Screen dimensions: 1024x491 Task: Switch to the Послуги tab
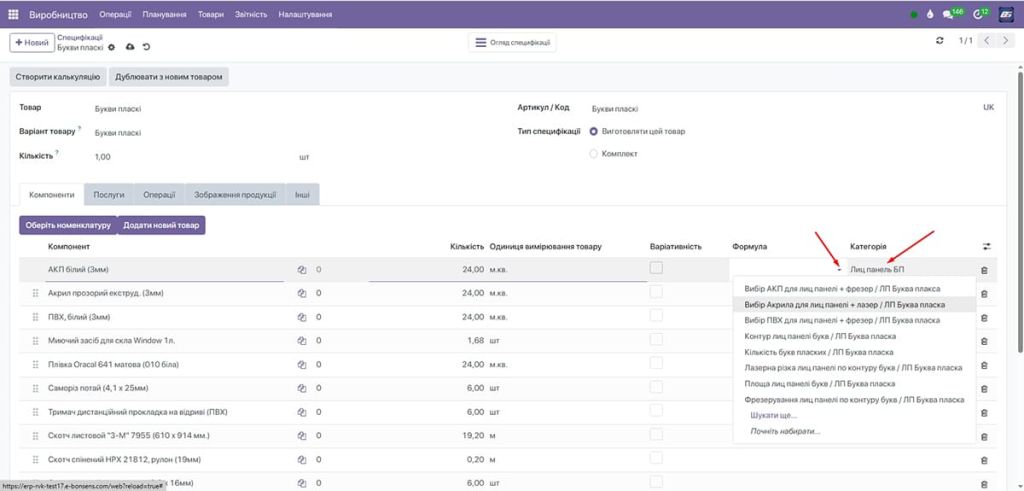pos(109,195)
